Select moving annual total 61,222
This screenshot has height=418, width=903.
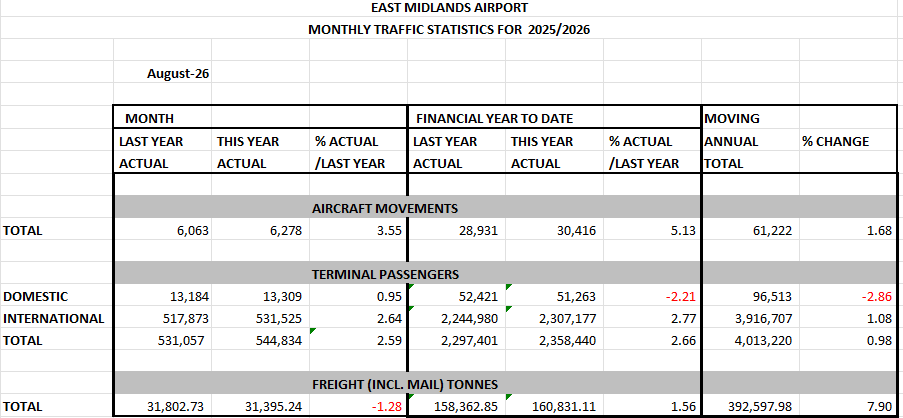tap(772, 231)
